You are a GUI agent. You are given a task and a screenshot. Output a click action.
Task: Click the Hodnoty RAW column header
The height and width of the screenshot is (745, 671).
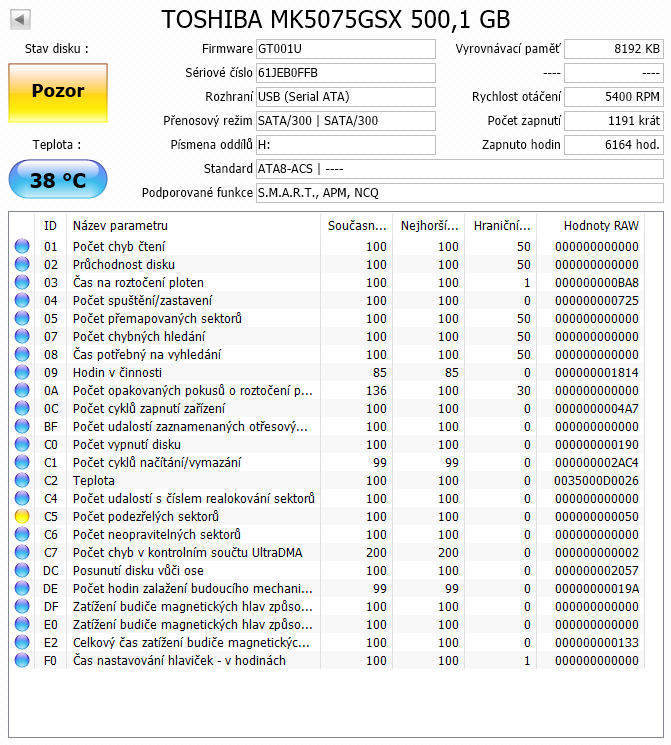(591, 226)
